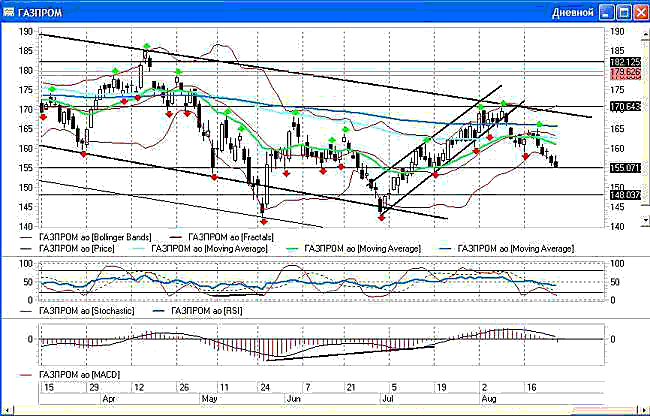The image size is (650, 416).
Task: Click the Jun month label
Action: [293, 399]
